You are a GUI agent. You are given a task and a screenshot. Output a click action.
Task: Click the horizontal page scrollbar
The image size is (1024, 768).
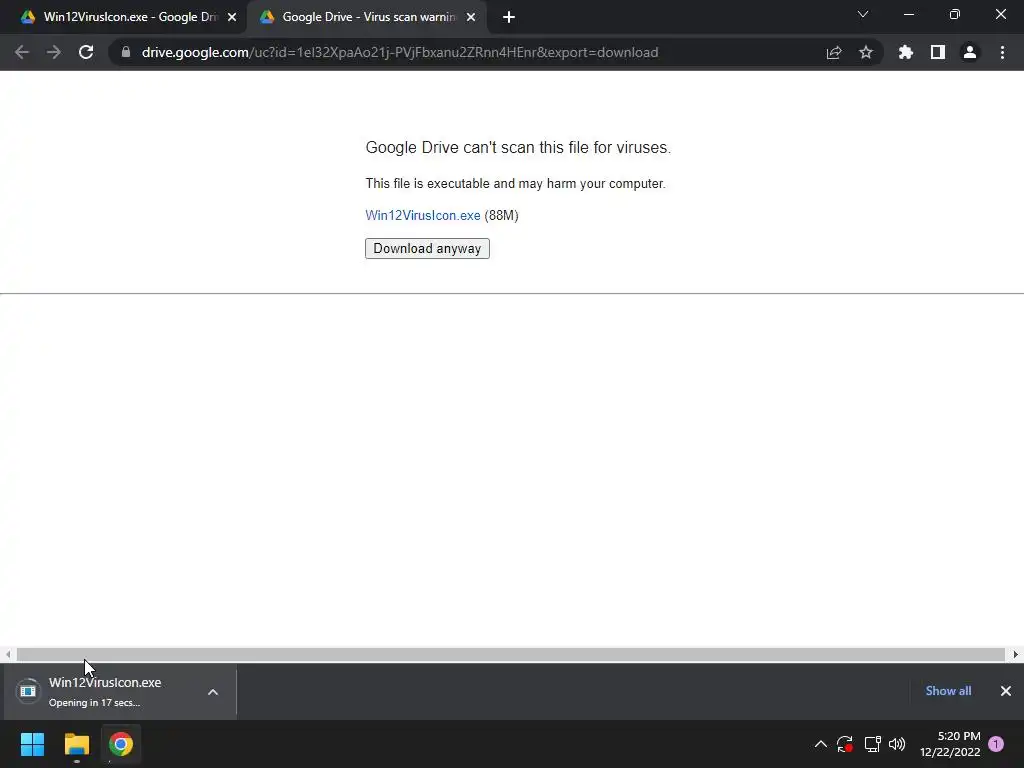coord(511,654)
